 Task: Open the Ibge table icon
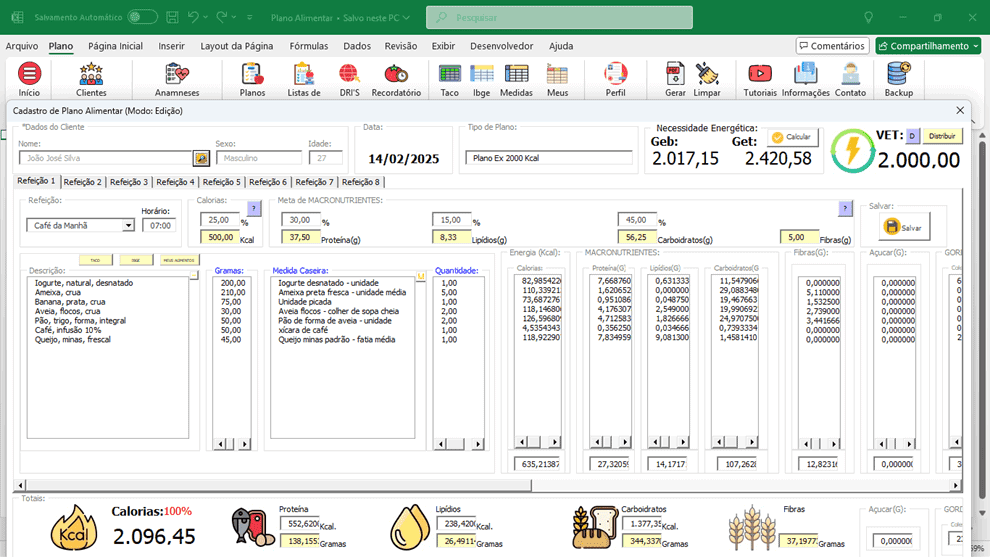tap(482, 80)
